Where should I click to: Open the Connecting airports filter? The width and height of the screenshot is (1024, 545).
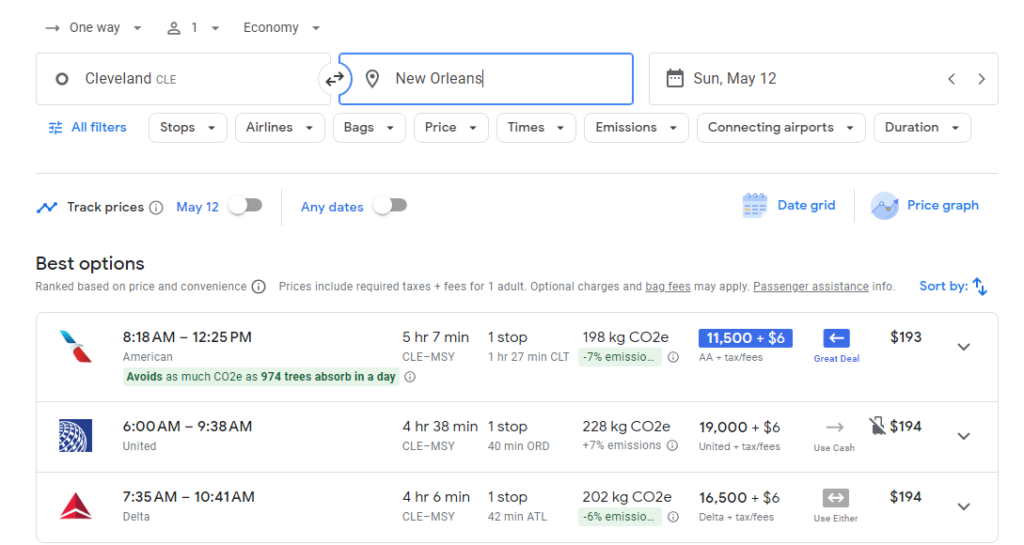(780, 128)
